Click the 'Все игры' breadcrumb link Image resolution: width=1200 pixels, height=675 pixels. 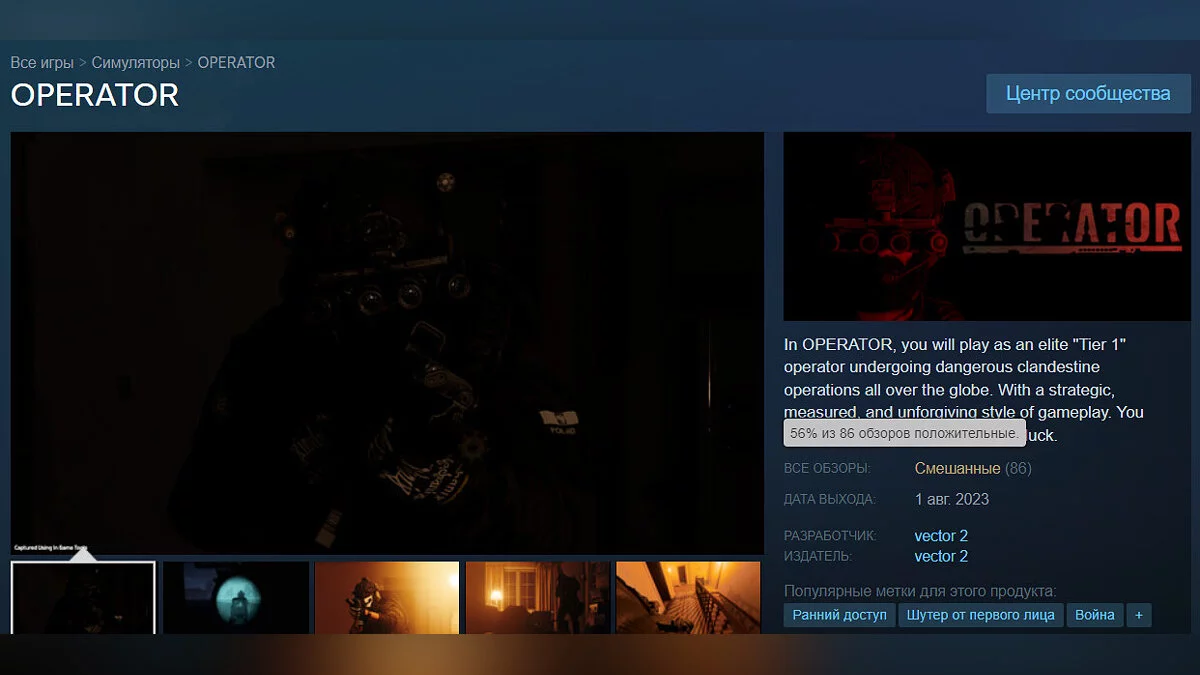coord(42,63)
